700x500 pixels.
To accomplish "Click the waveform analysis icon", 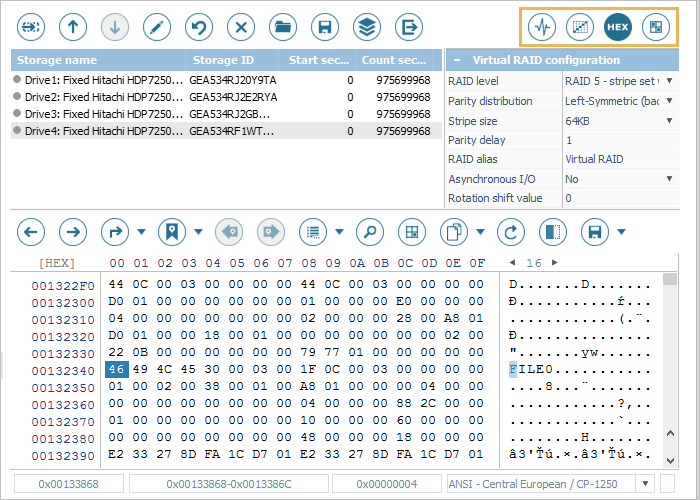I will tap(542, 26).
